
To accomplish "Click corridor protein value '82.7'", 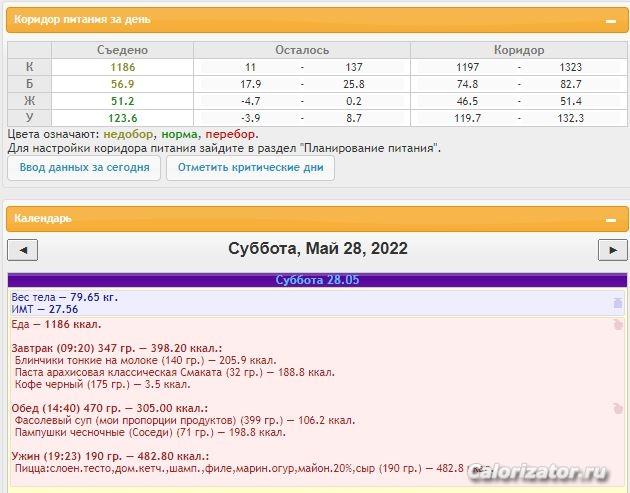I will pos(571,84).
